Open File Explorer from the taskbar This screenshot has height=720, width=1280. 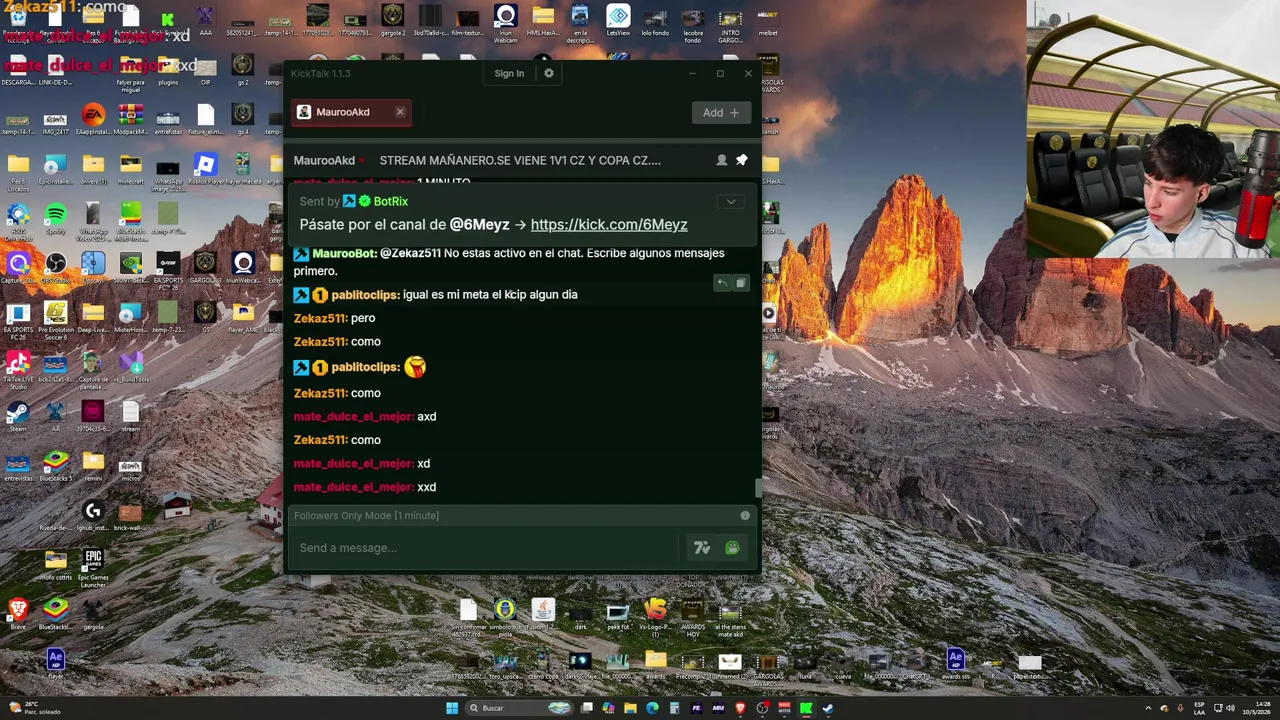pyautogui.click(x=631, y=708)
